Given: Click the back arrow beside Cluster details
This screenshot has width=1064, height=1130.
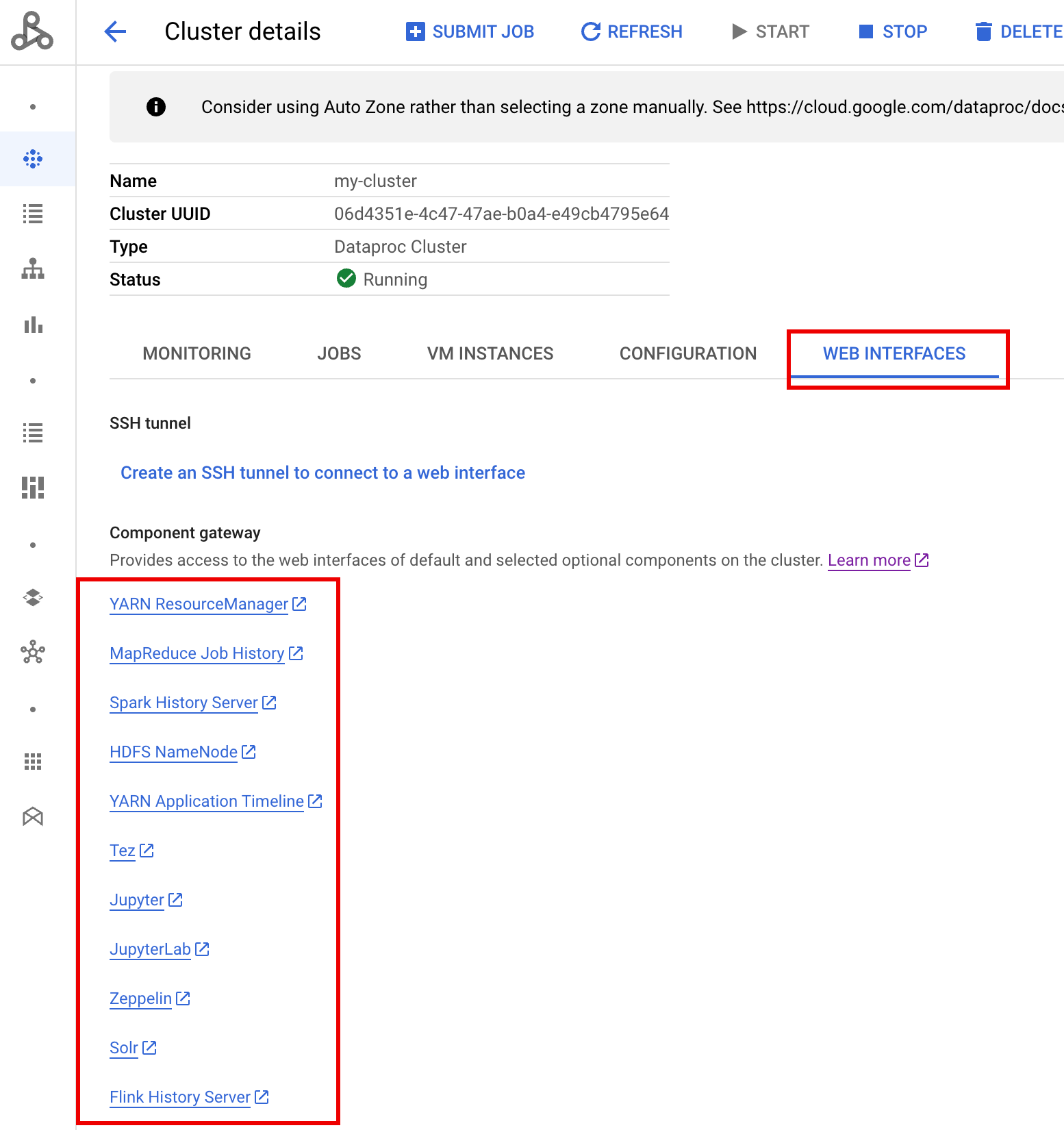Looking at the screenshot, I should [x=115, y=32].
